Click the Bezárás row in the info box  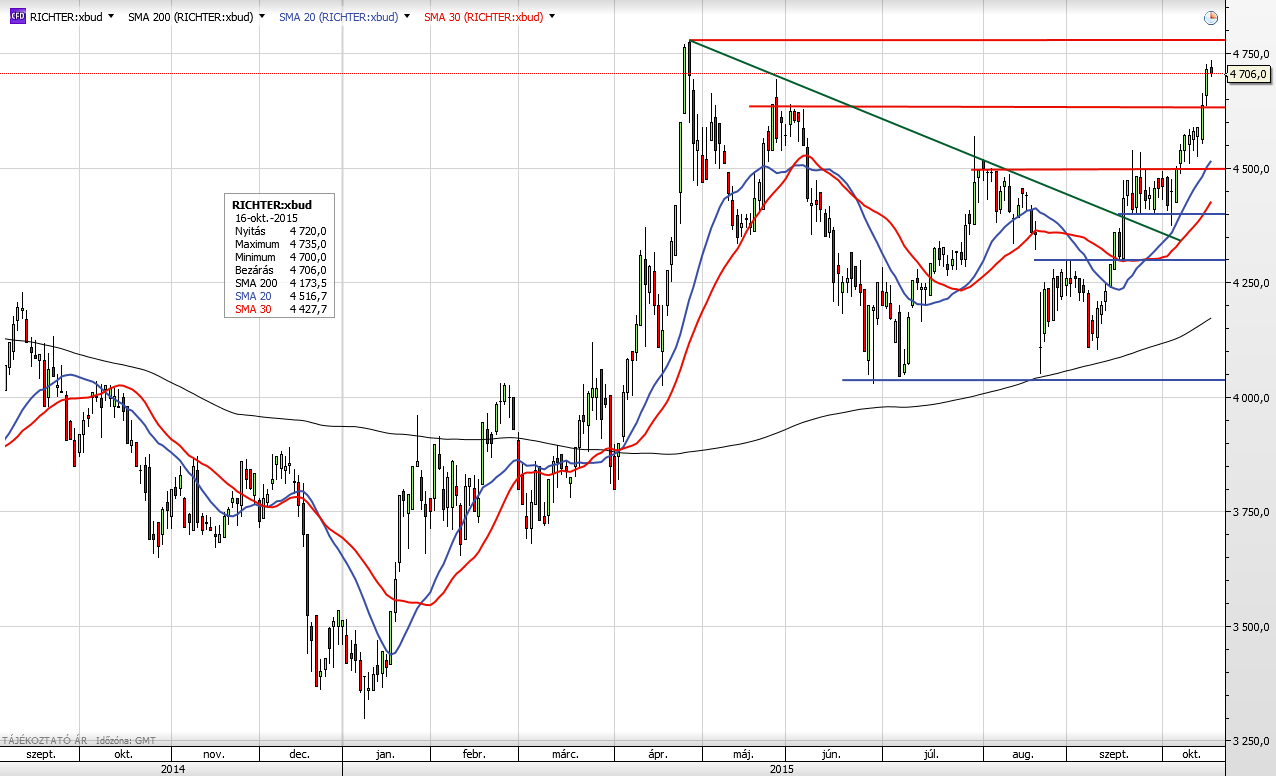click(281, 270)
